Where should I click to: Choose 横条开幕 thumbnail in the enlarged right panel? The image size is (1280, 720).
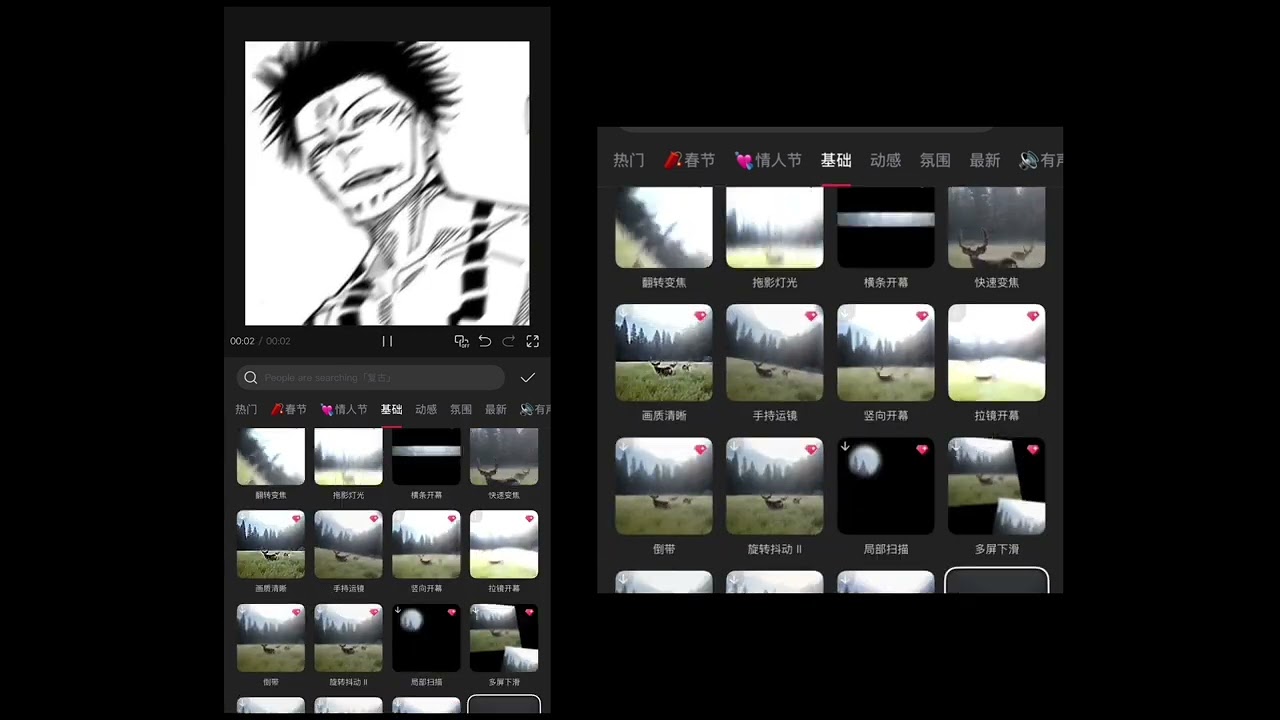click(x=886, y=228)
